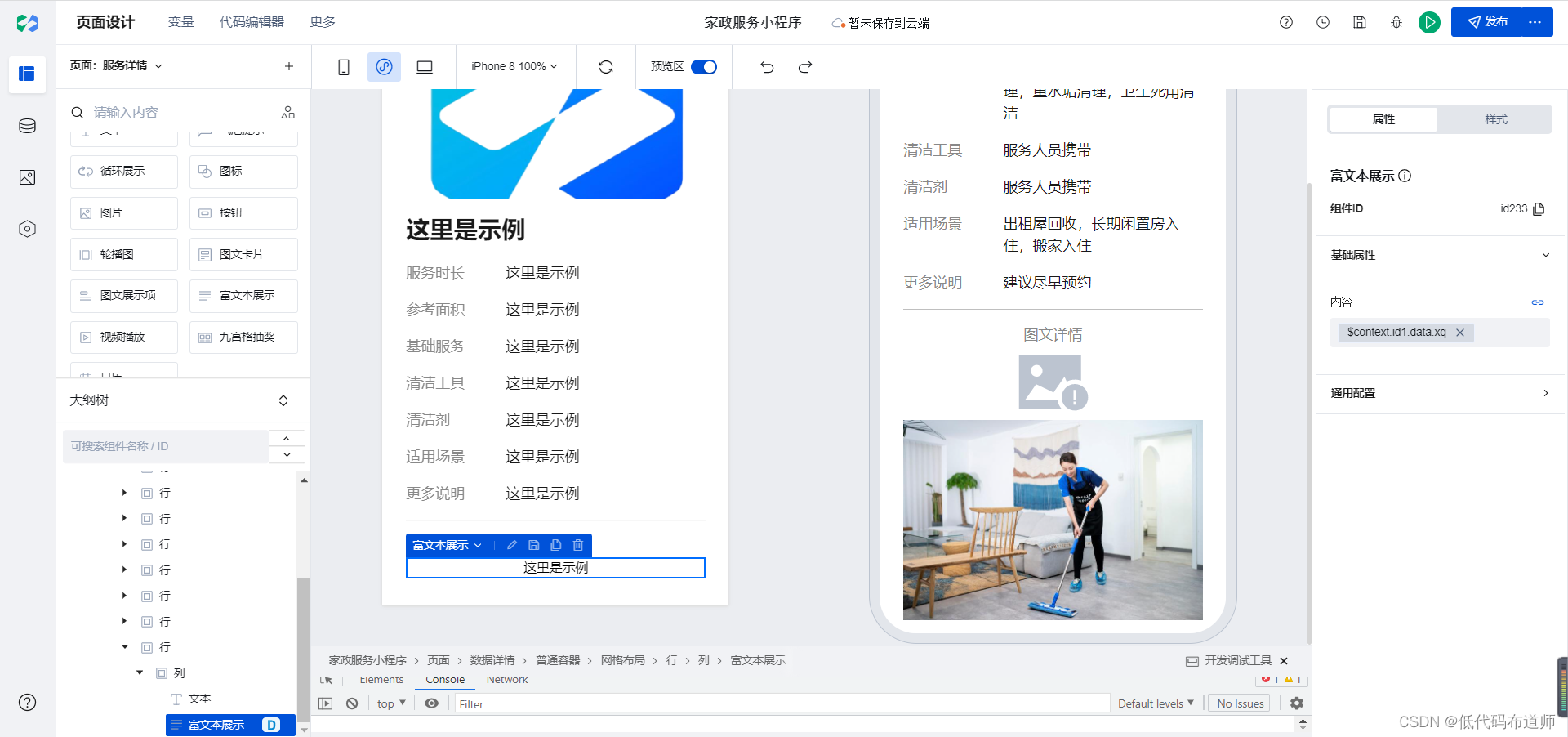1568x737 pixels.
Task: Switch to the 样式 tab
Action: [1495, 119]
